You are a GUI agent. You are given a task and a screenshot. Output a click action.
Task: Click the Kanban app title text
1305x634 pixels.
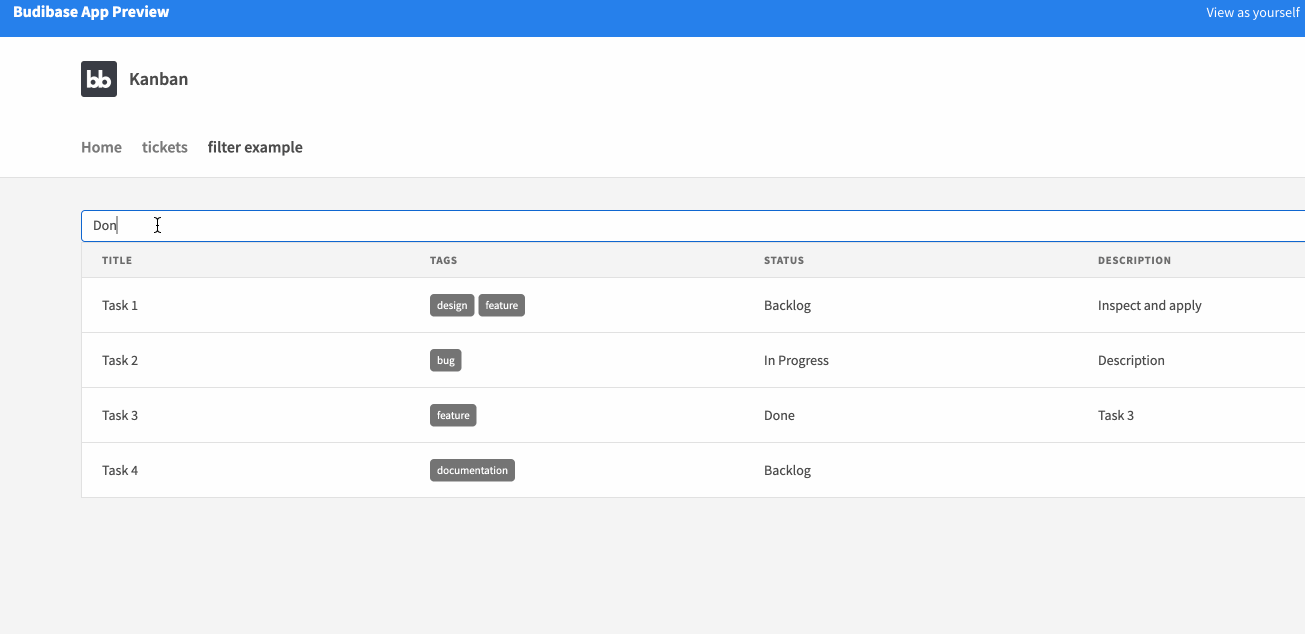point(160,78)
